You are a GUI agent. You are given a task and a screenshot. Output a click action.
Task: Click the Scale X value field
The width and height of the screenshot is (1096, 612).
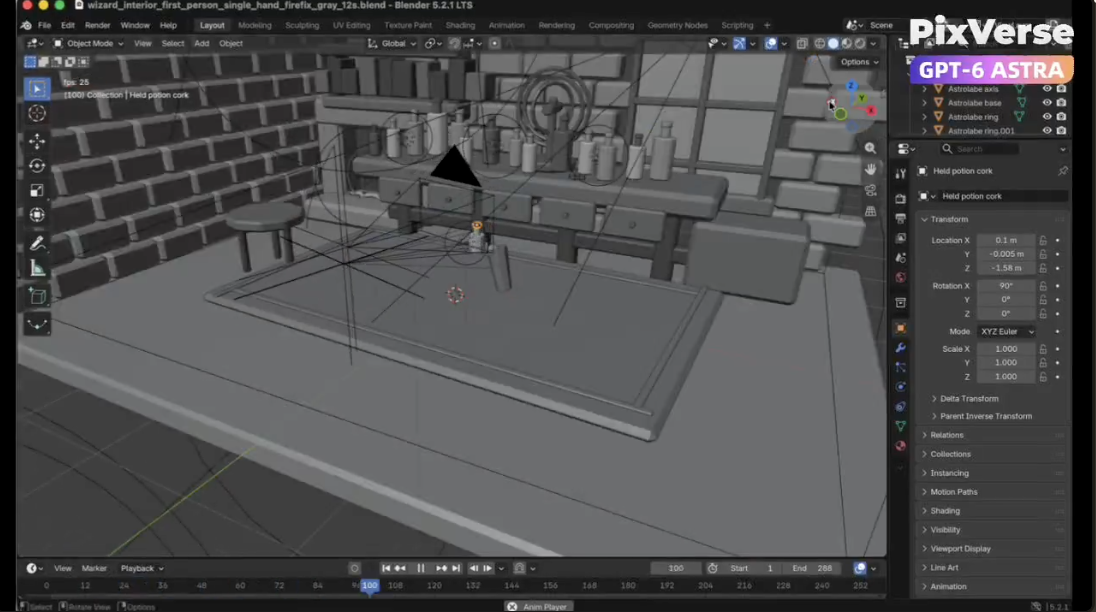coord(1006,349)
